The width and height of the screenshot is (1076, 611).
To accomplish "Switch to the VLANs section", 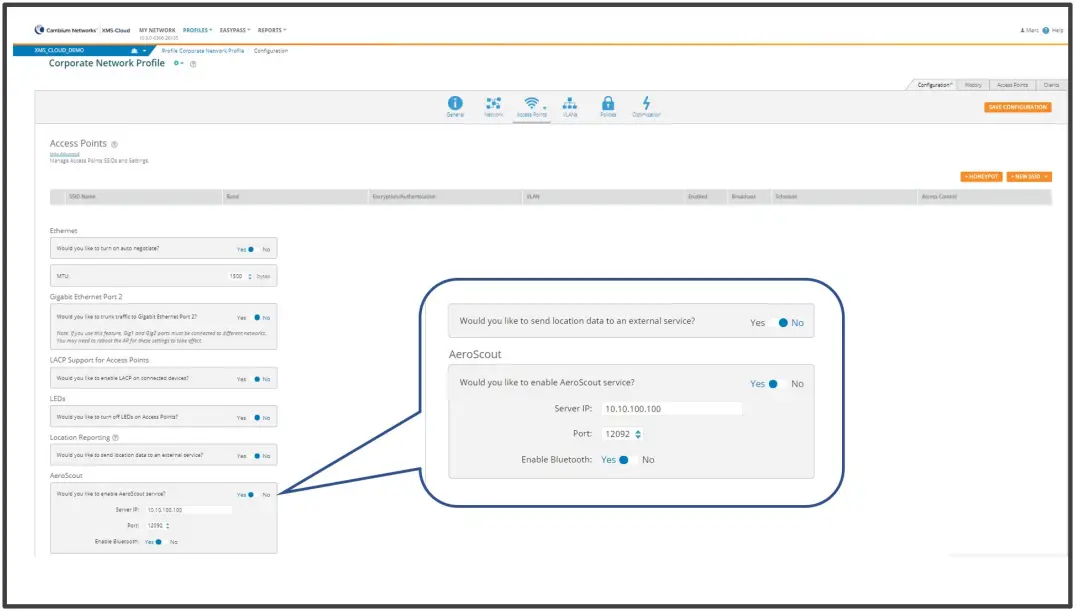I will [570, 102].
